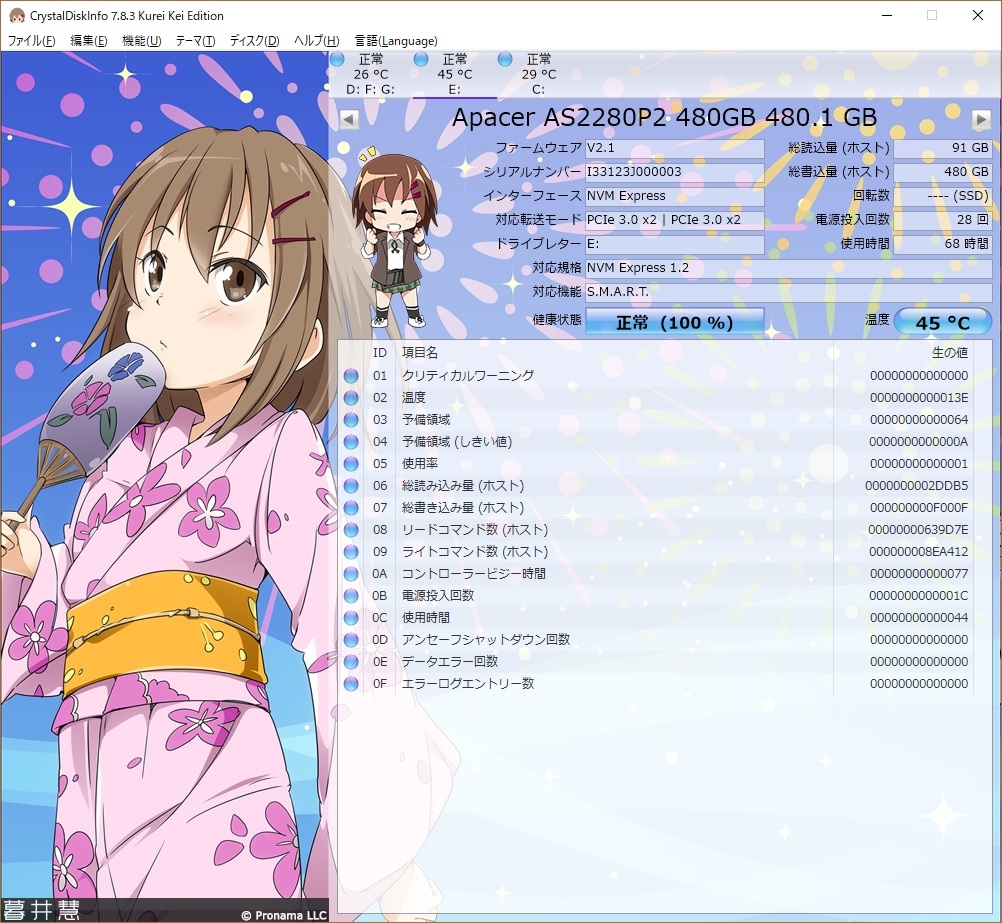Select raw value 0000000002DDB5

pos(917,486)
